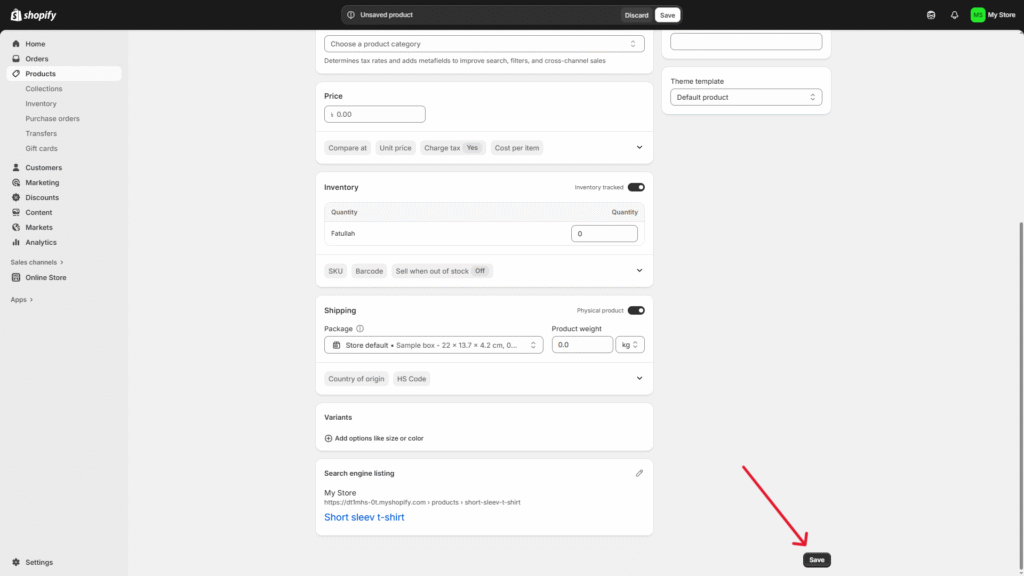The image size is (1024, 576).
Task: Click the Analytics icon in sidebar
Action: coord(16,242)
